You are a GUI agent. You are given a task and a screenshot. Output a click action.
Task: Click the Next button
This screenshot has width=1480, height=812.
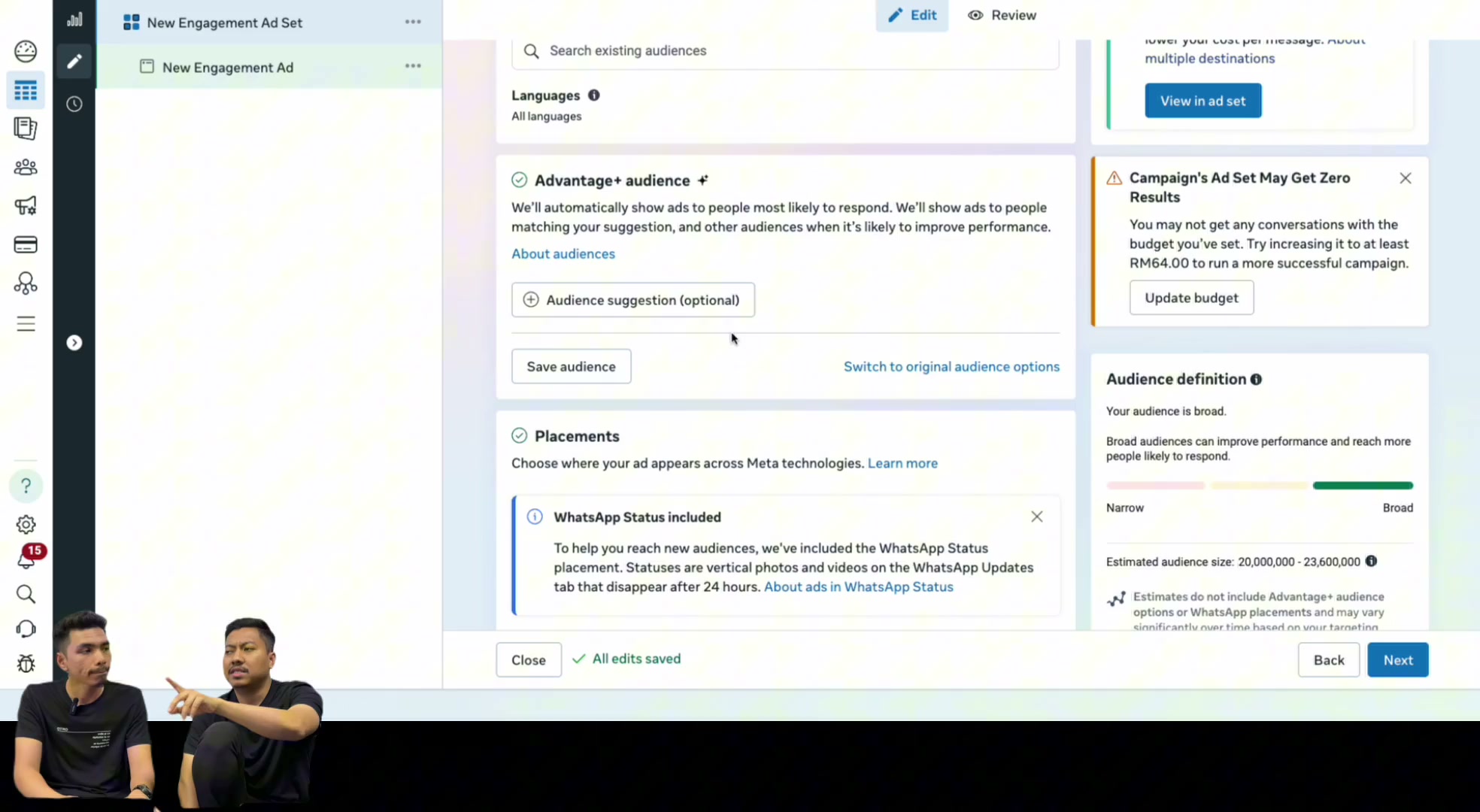[1398, 660]
